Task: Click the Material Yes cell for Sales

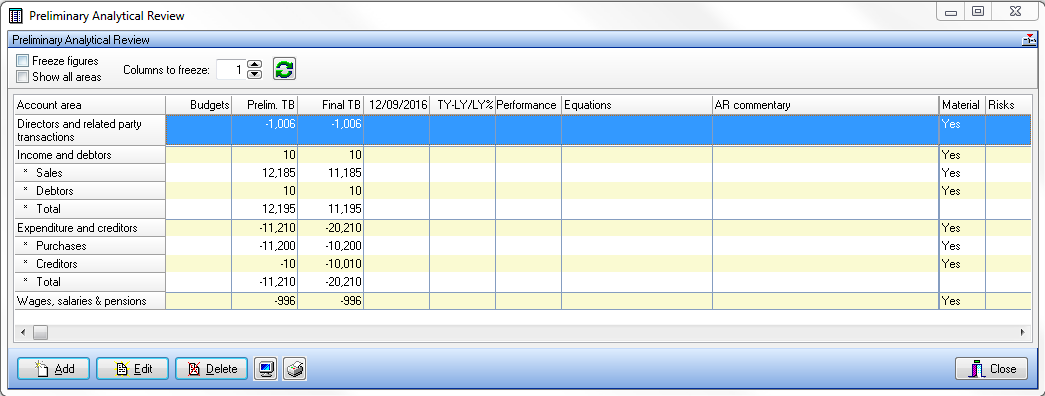Action: pyautogui.click(x=962, y=173)
